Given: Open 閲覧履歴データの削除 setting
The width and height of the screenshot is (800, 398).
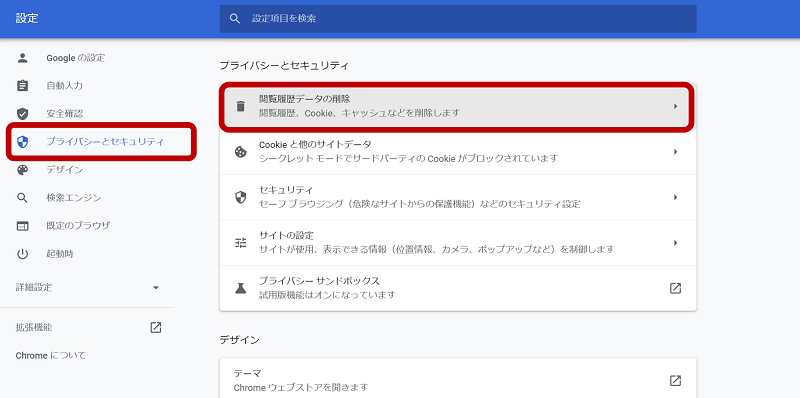Looking at the screenshot, I should coord(458,106).
